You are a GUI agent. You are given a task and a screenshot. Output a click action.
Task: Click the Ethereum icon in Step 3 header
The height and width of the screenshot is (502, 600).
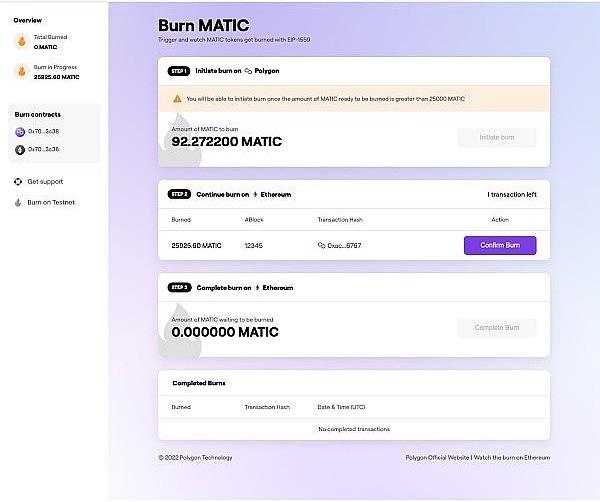[x=257, y=287]
